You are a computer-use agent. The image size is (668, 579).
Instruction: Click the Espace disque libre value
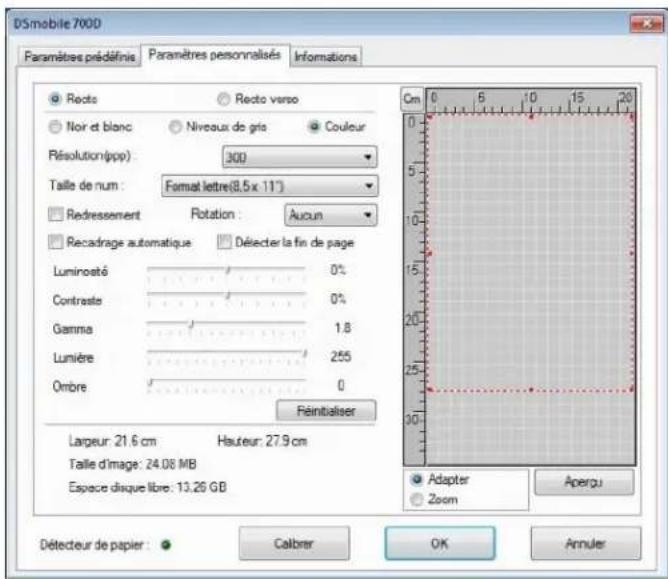201,487
